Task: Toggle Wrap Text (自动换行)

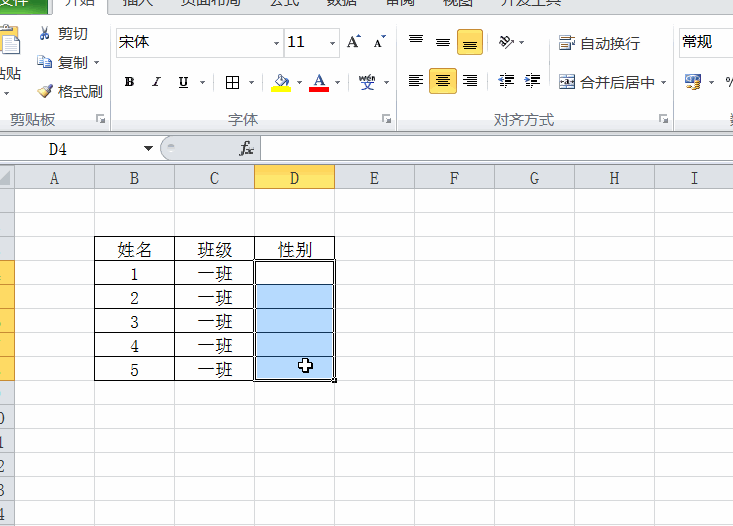Action: 600,43
